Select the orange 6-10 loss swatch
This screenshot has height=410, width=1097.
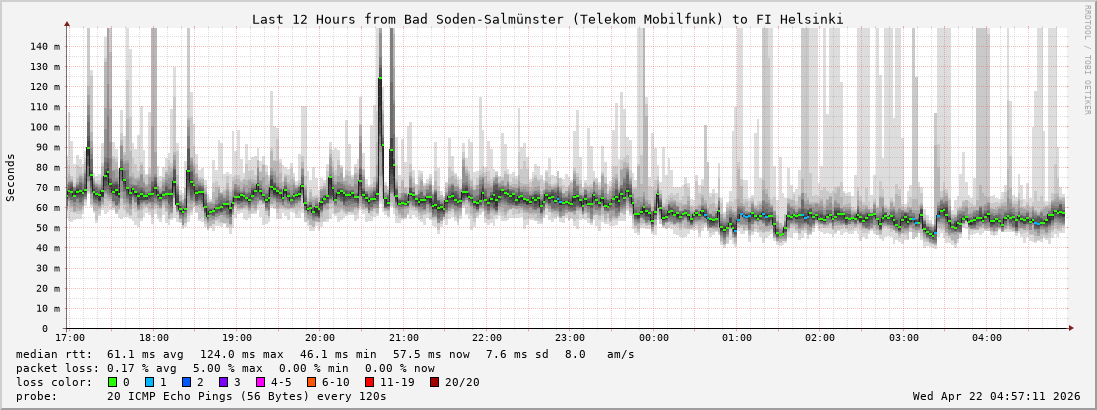(311, 382)
